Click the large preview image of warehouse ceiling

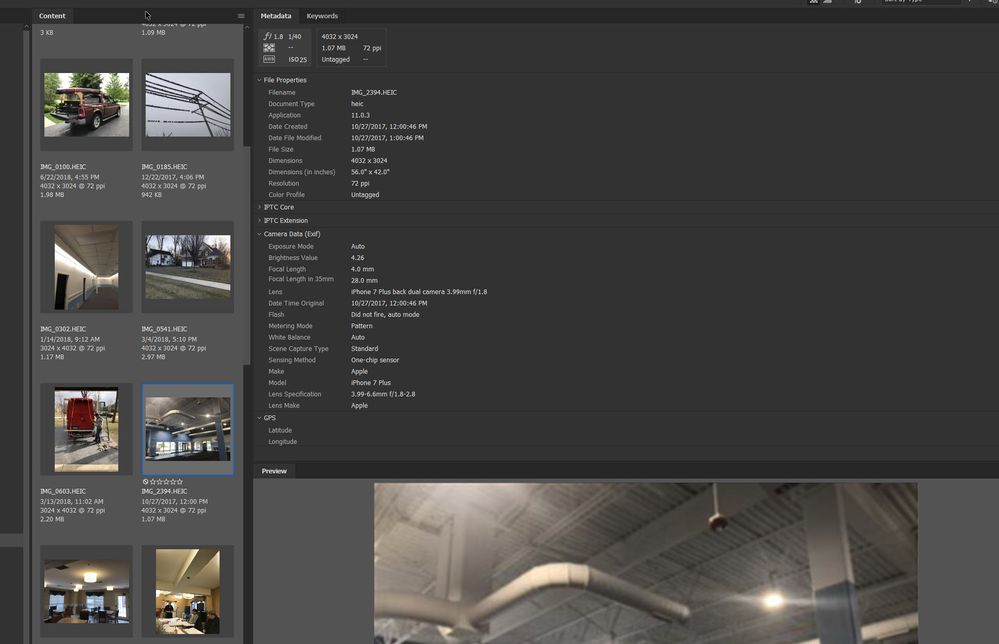(645, 563)
